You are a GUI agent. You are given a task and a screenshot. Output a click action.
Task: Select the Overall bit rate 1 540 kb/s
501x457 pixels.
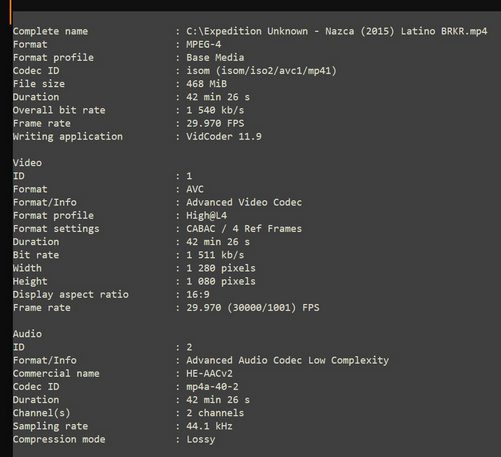(x=215, y=110)
